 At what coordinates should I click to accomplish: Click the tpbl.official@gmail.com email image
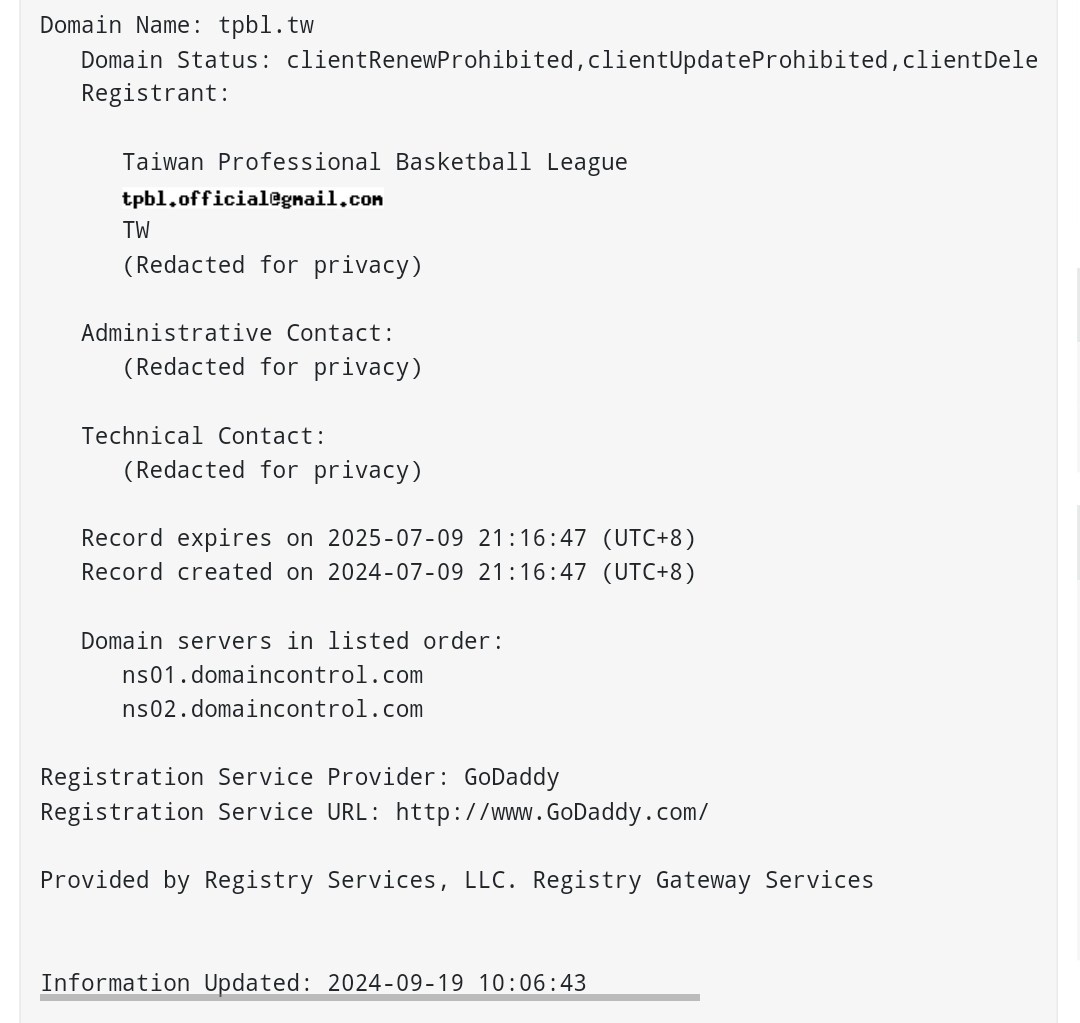(x=252, y=199)
